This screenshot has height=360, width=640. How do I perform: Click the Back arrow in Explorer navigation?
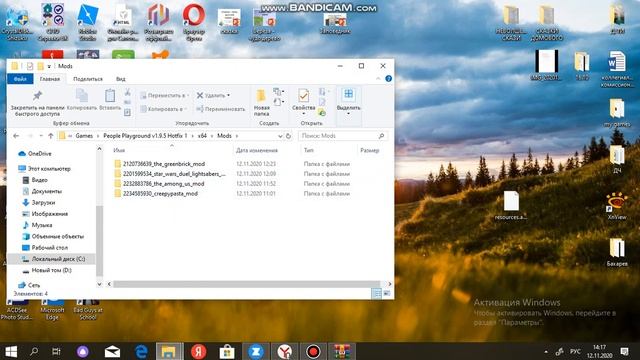click(16, 136)
